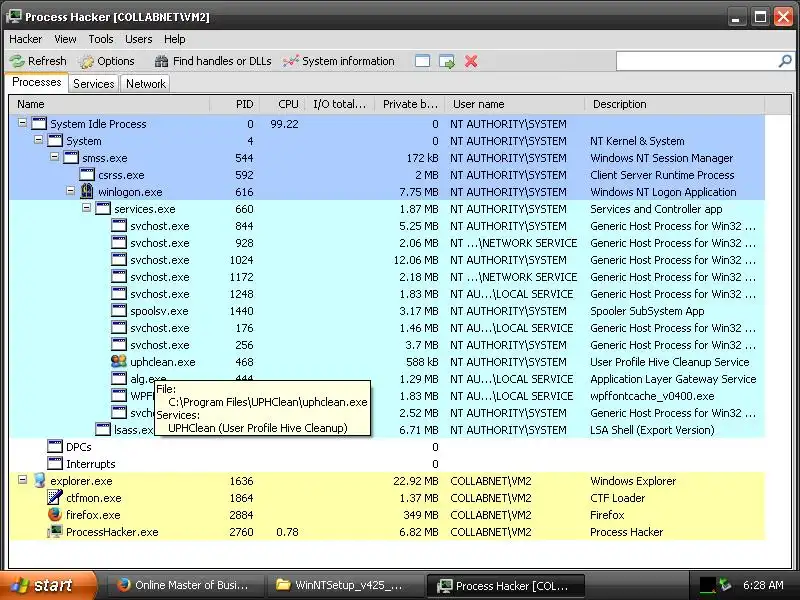Click the system tray network icon
Viewport: 800px width, 600px height.
tap(725, 585)
